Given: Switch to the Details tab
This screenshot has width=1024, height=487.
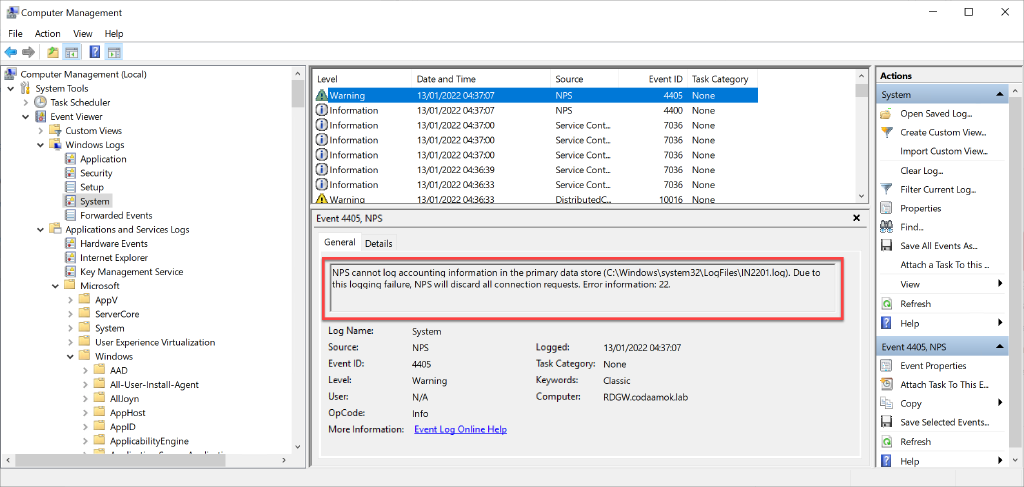Looking at the screenshot, I should click(378, 243).
